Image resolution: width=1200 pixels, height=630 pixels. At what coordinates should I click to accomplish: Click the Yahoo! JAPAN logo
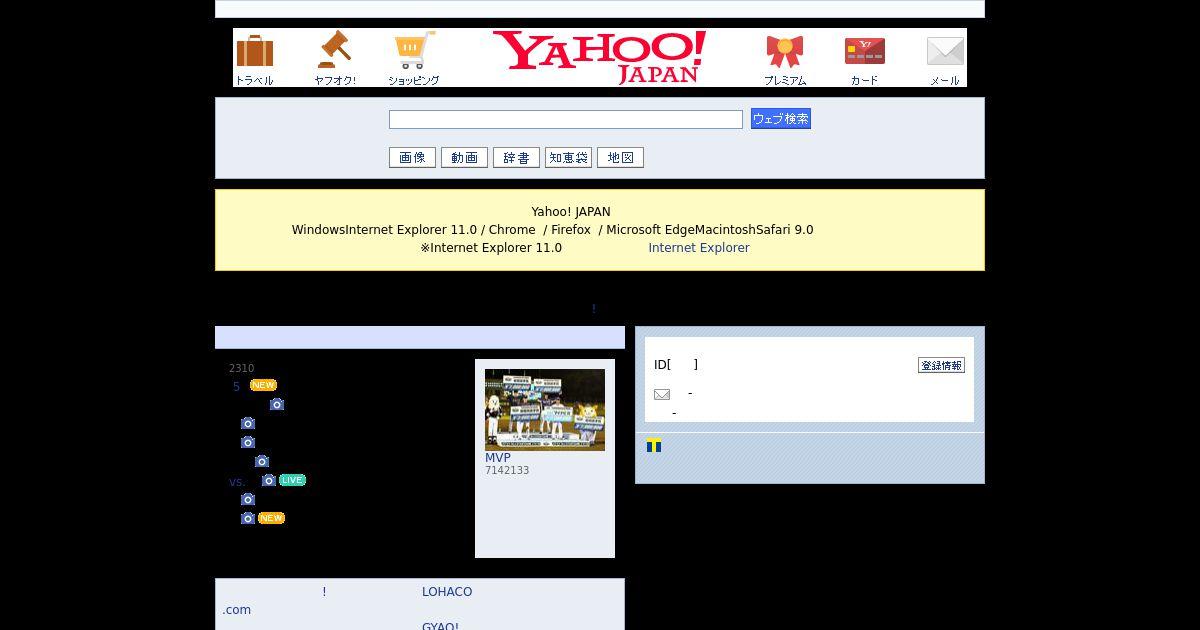(x=599, y=58)
